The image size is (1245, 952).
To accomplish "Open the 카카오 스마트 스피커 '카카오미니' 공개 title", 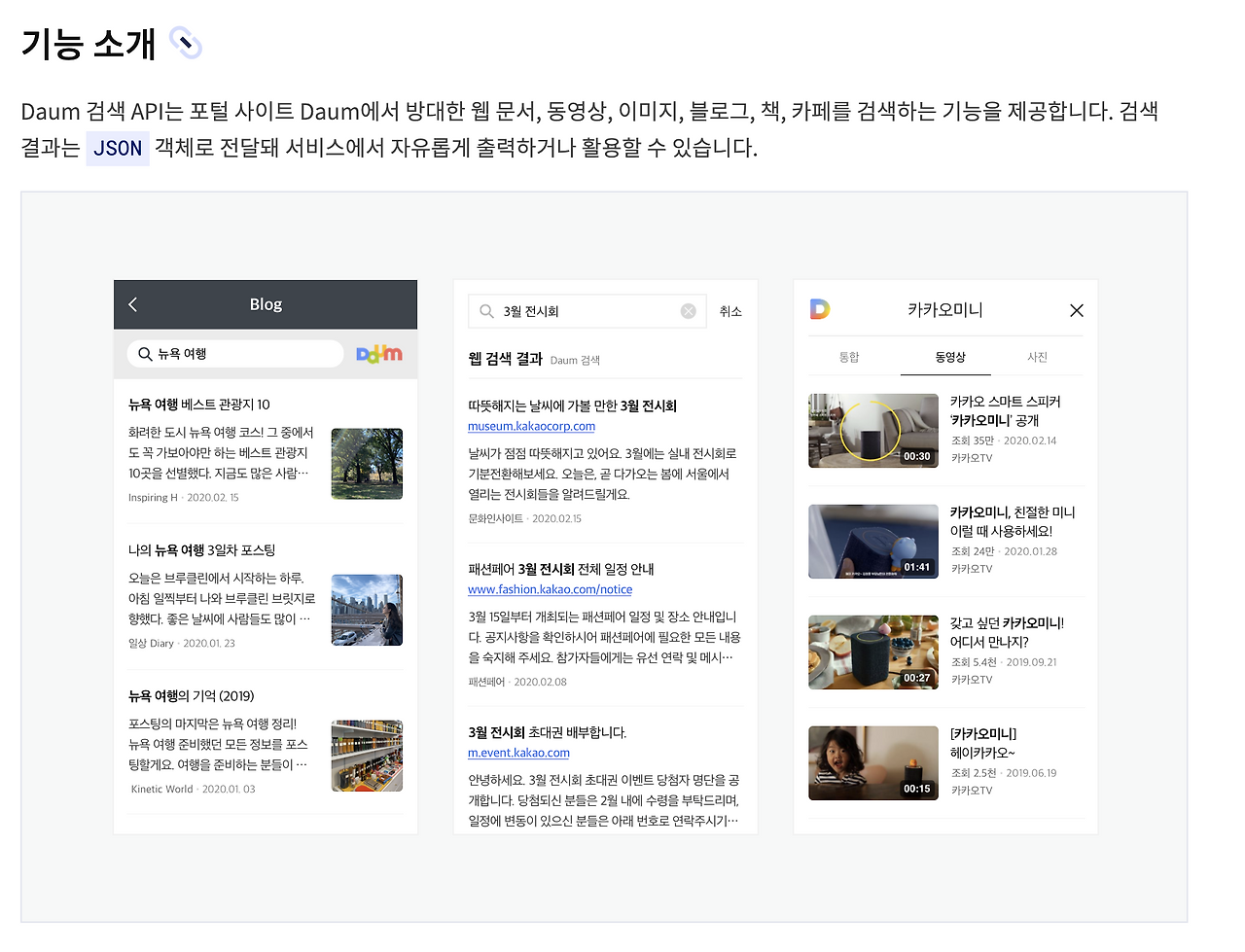I will tap(1006, 411).
